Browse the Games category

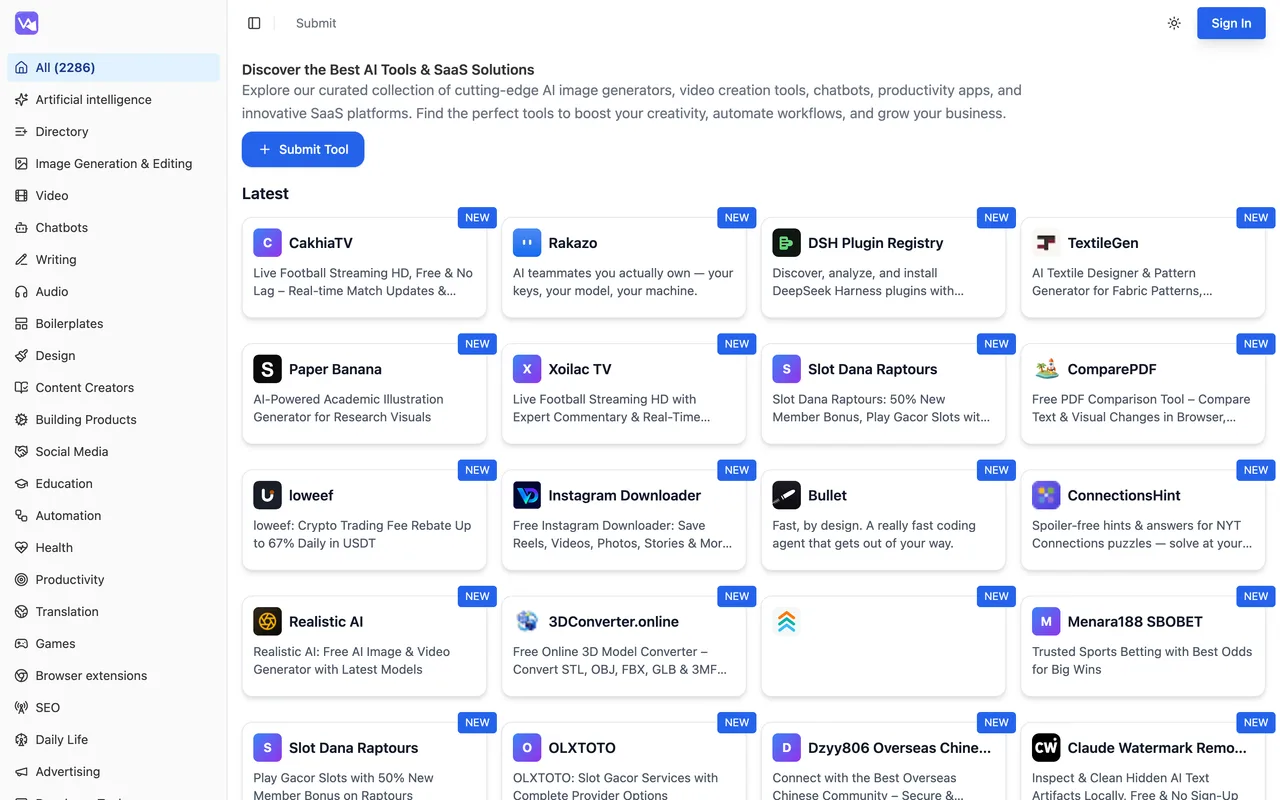(113, 643)
